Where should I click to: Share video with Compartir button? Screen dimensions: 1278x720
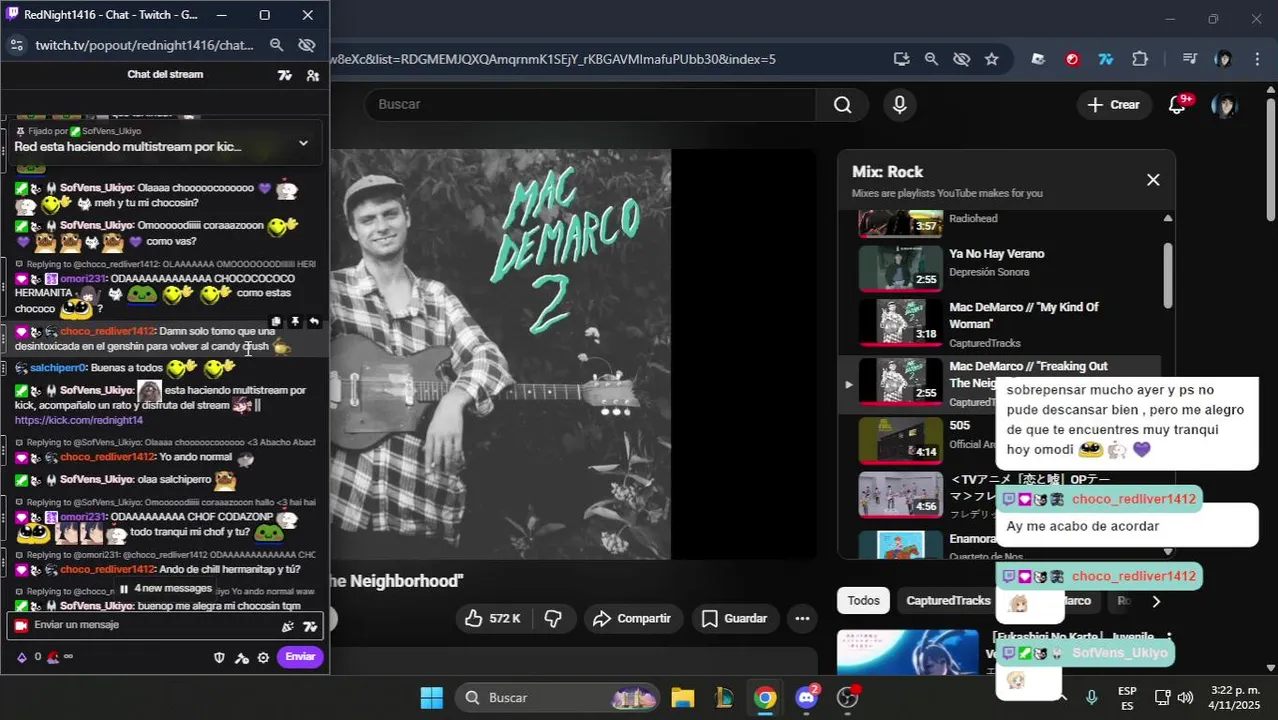tap(633, 619)
